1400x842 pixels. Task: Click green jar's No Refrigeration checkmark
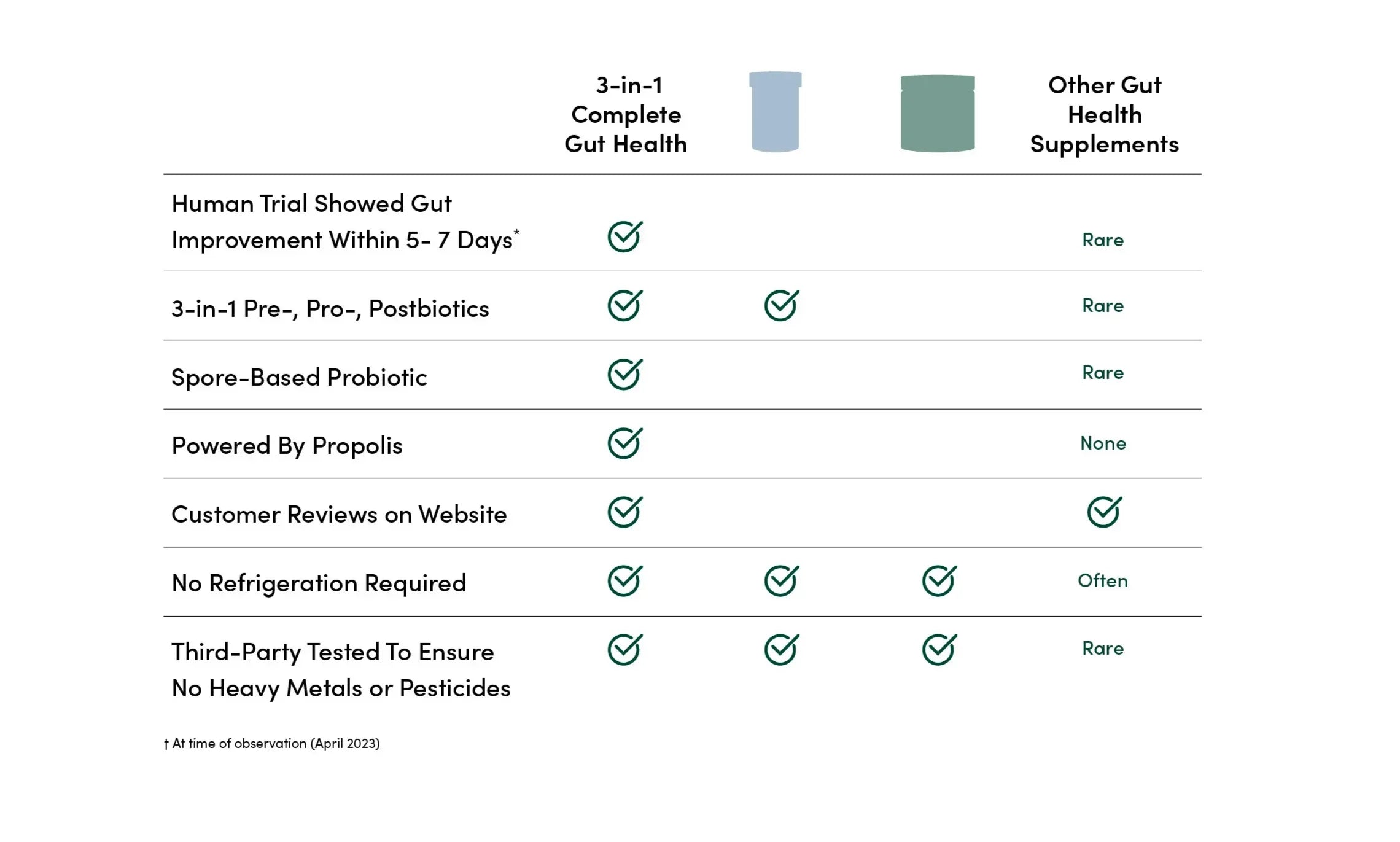pyautogui.click(x=939, y=581)
